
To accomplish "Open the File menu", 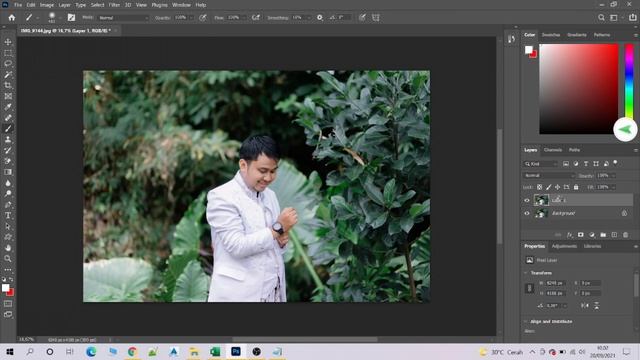I will pos(18,5).
